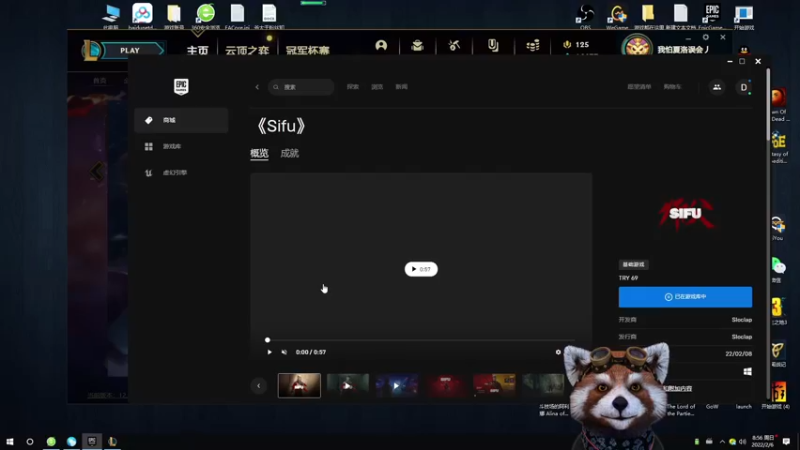Switch to the Achievements (成就) tab
The image size is (800, 450).
[289, 153]
